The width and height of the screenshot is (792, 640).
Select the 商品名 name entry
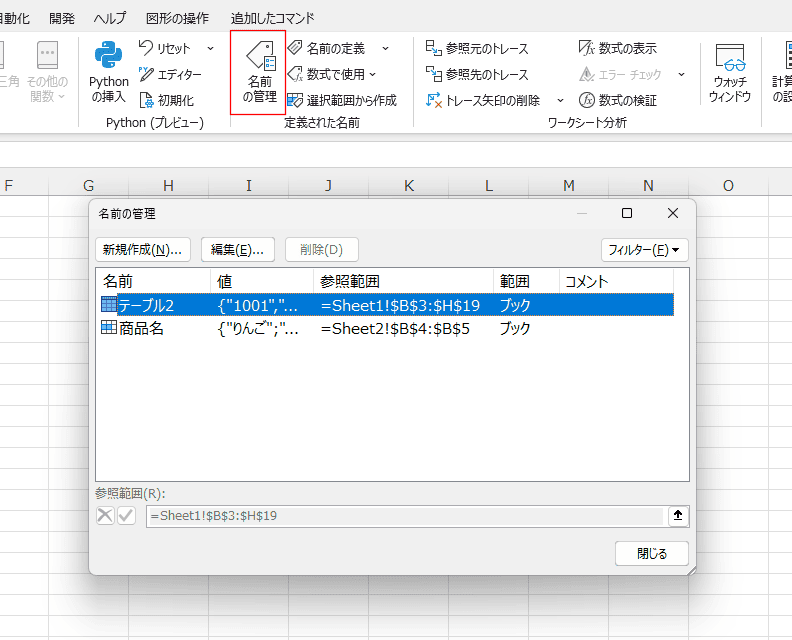(x=141, y=328)
